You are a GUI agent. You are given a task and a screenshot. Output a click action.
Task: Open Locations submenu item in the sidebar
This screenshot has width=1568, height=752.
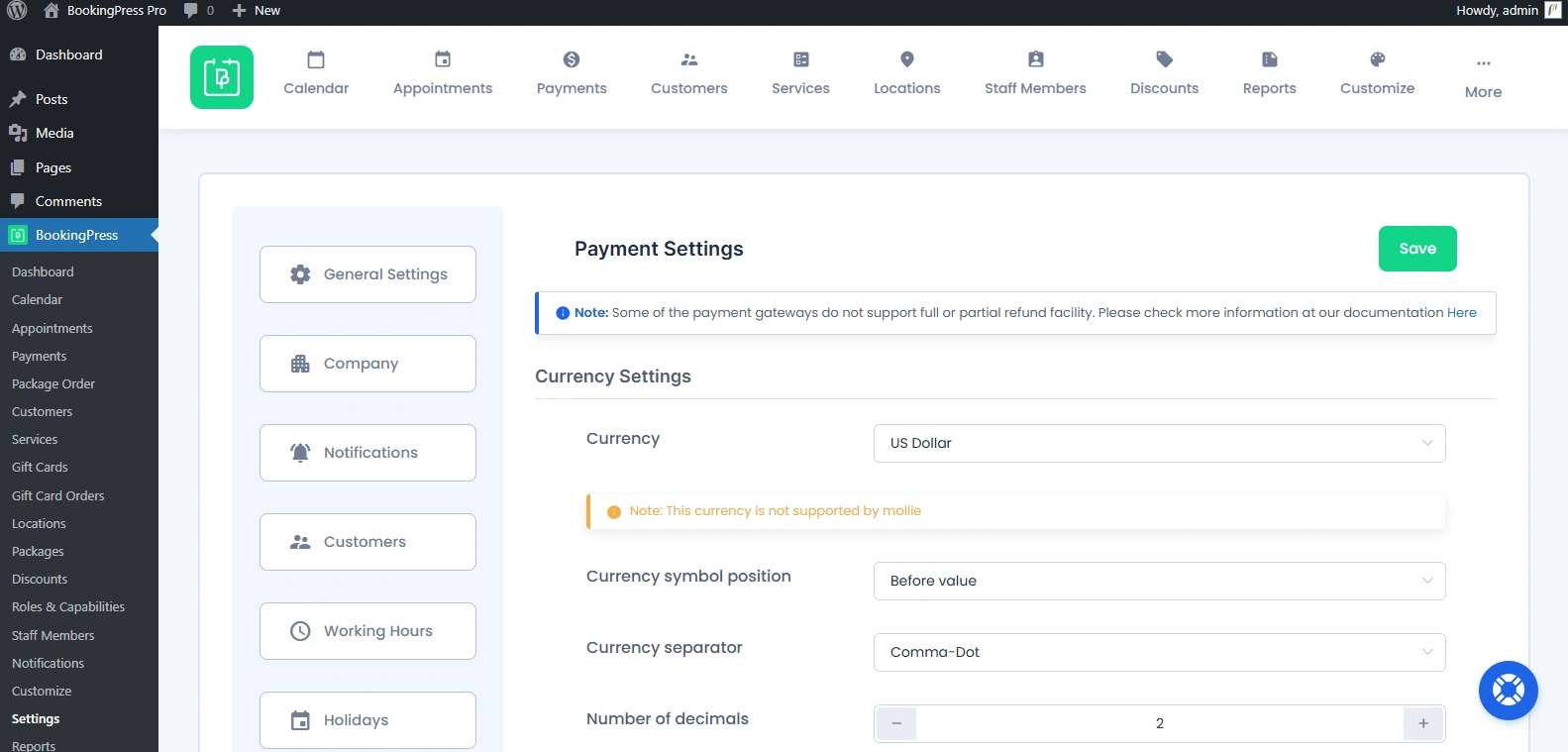pos(39,523)
